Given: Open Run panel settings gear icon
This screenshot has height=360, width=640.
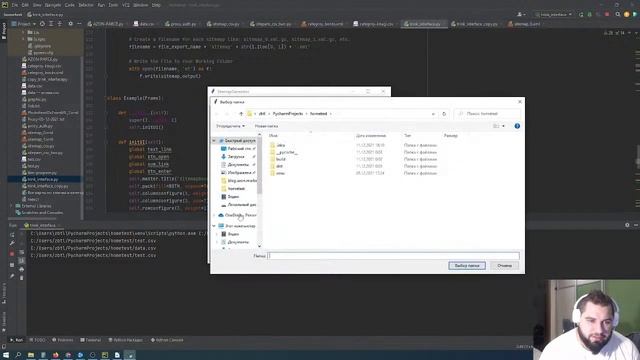Looking at the screenshot, I should coord(627,225).
